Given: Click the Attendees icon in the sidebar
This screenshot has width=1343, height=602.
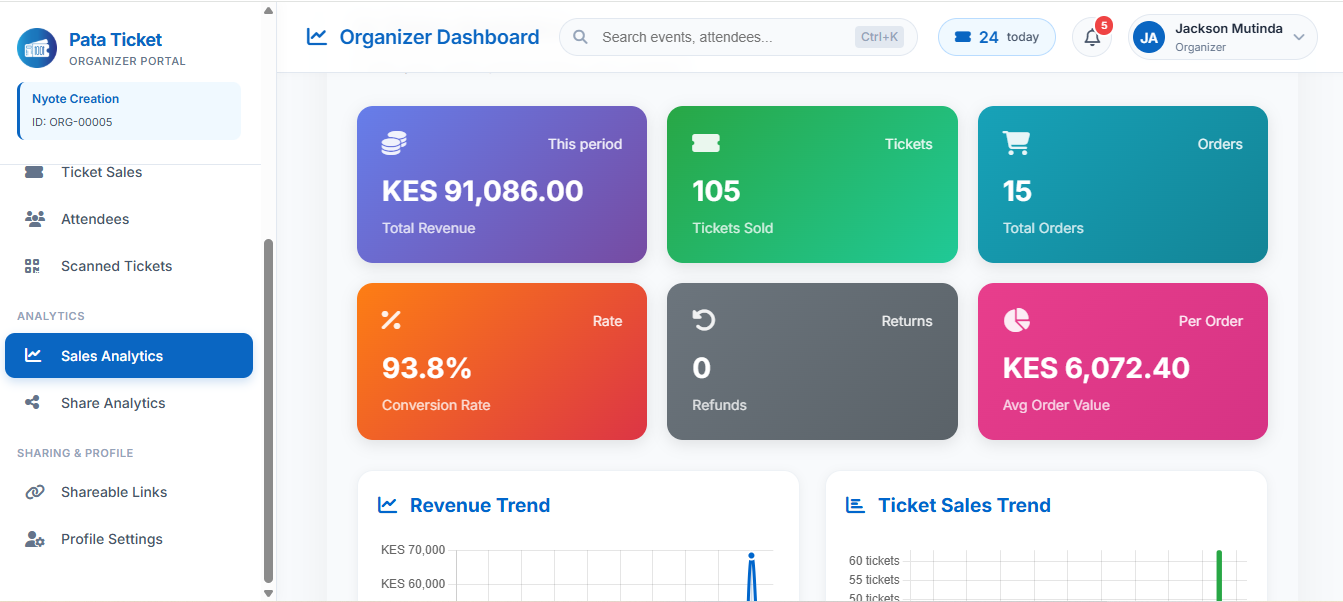Looking at the screenshot, I should point(33,218).
